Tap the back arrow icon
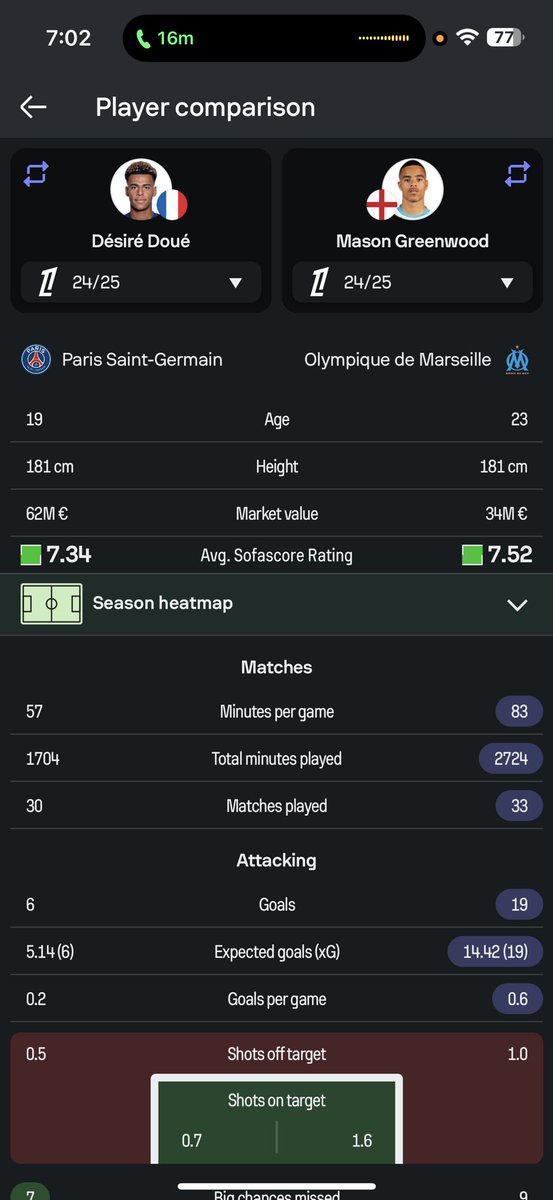The height and width of the screenshot is (1200, 553). (x=33, y=107)
